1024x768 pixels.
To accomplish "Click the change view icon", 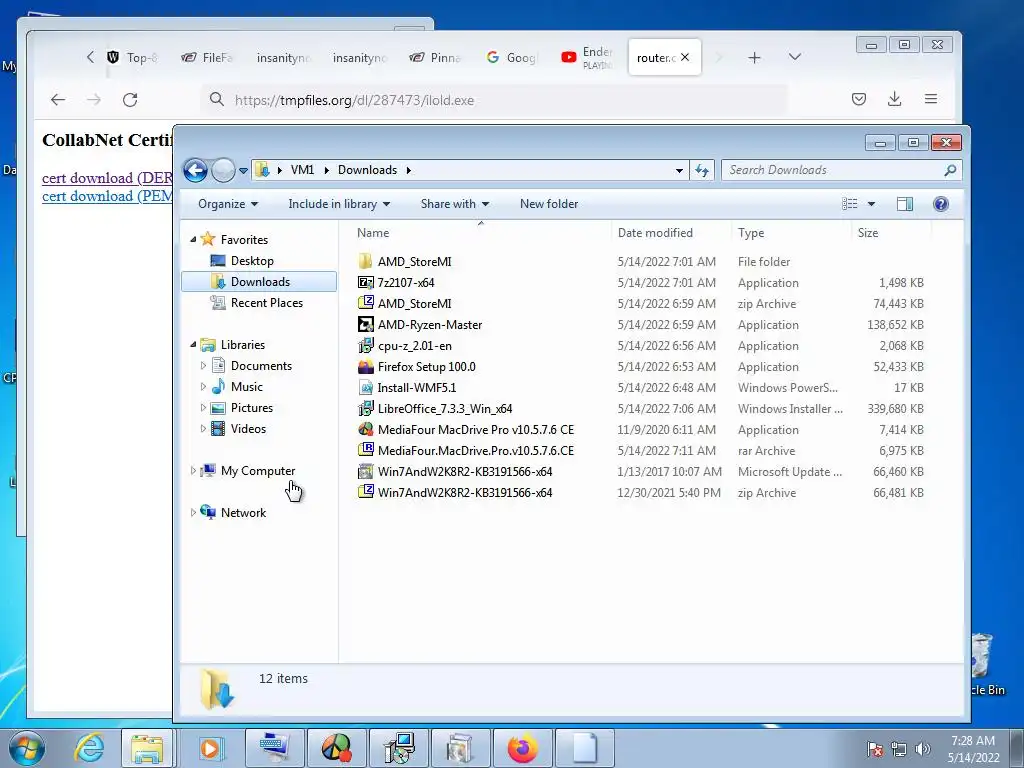I will (850, 204).
